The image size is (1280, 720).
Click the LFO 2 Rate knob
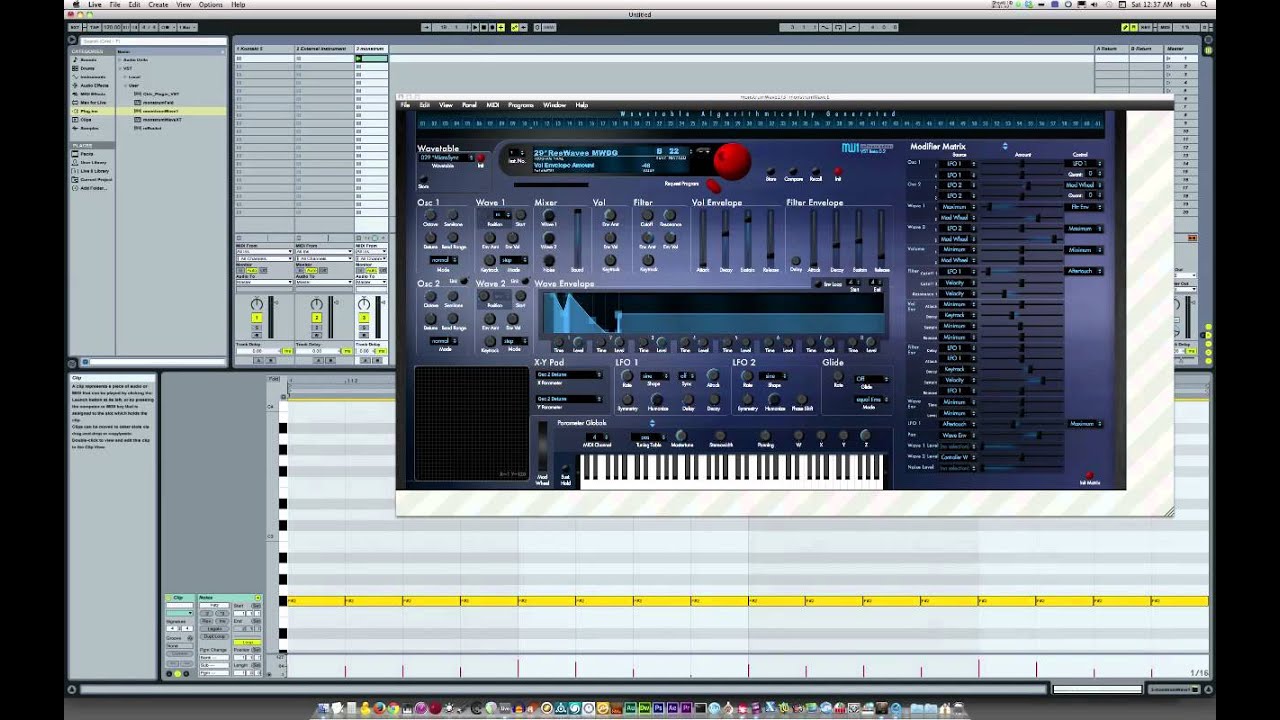pyautogui.click(x=747, y=376)
